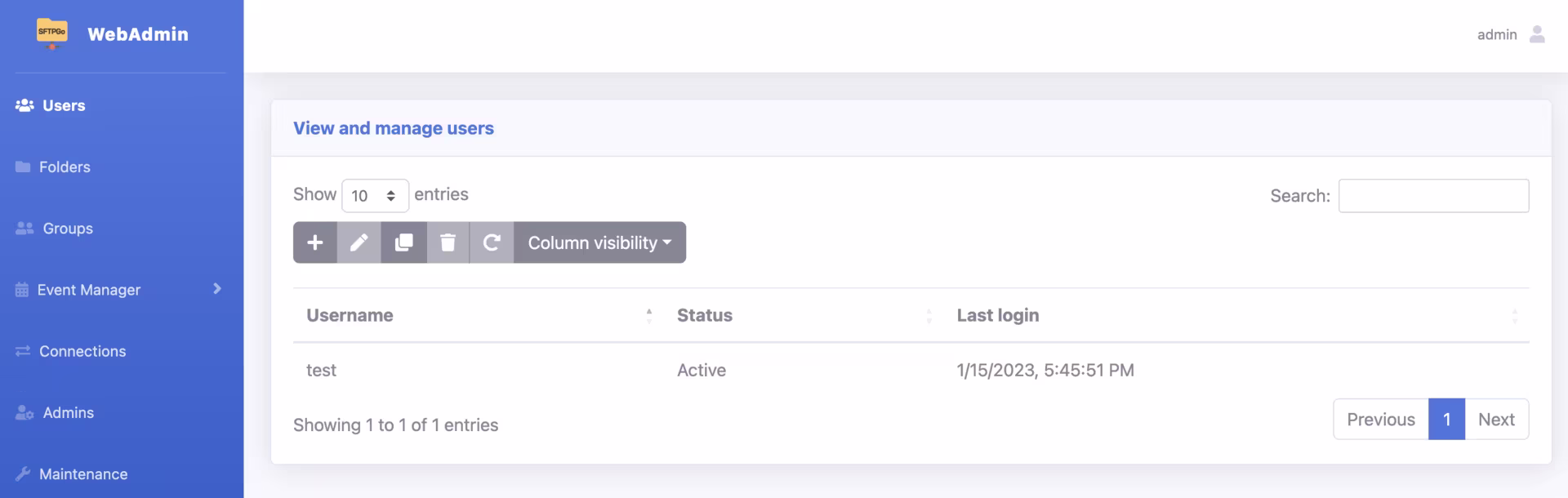This screenshot has width=1568, height=498.
Task: Navigate to the Folders section
Action: (65, 167)
